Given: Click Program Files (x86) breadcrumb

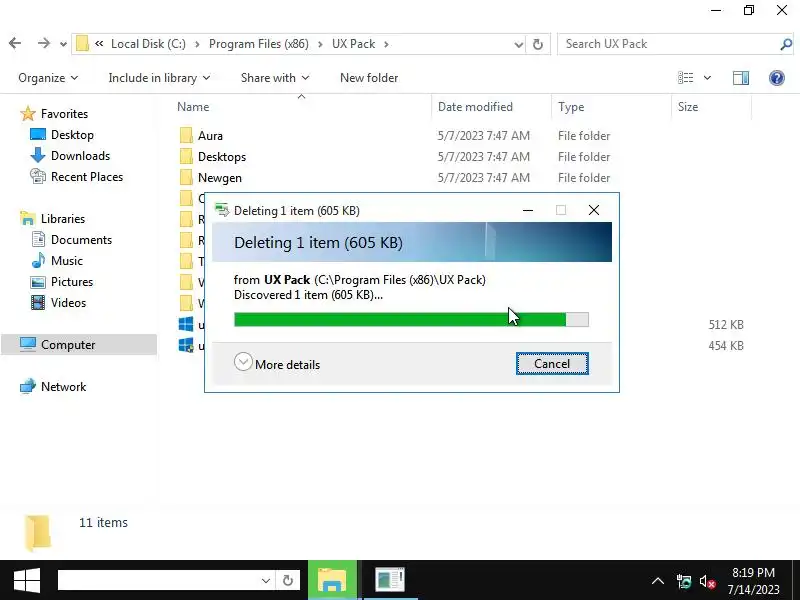Looking at the screenshot, I should tap(259, 44).
